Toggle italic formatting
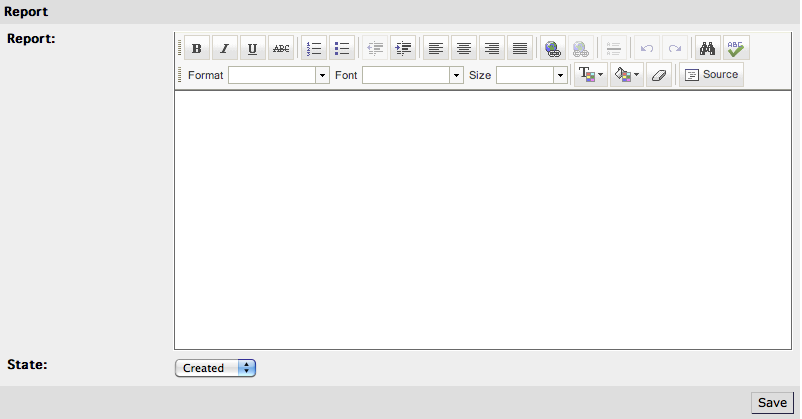Screen dimensions: 802x419 (225, 48)
